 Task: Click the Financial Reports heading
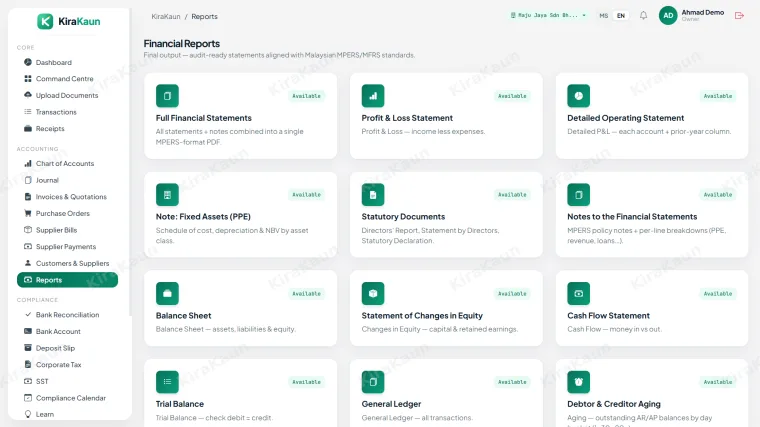tap(182, 43)
